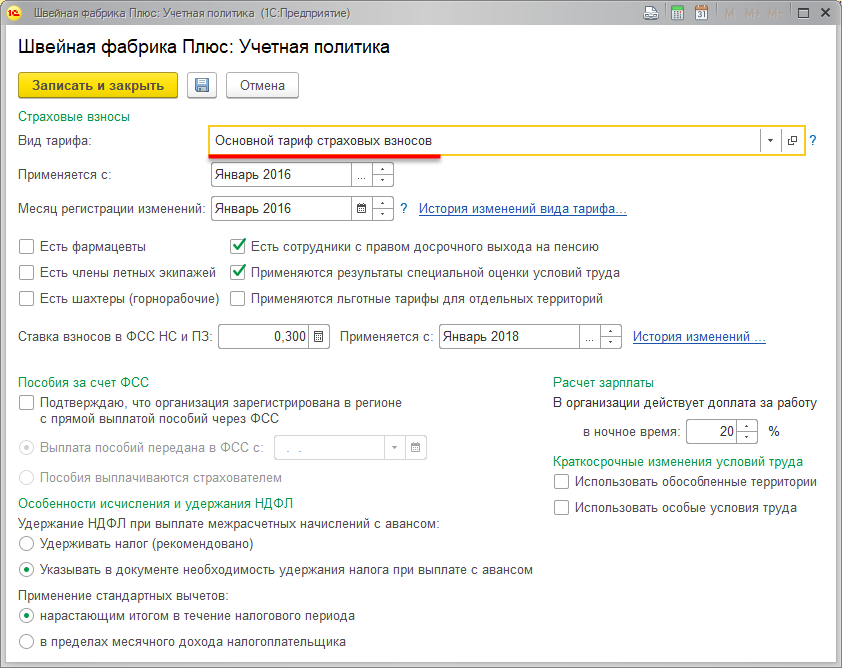Click Записать и закрыть button
Image resolution: width=842 pixels, height=668 pixels.
tap(98, 85)
